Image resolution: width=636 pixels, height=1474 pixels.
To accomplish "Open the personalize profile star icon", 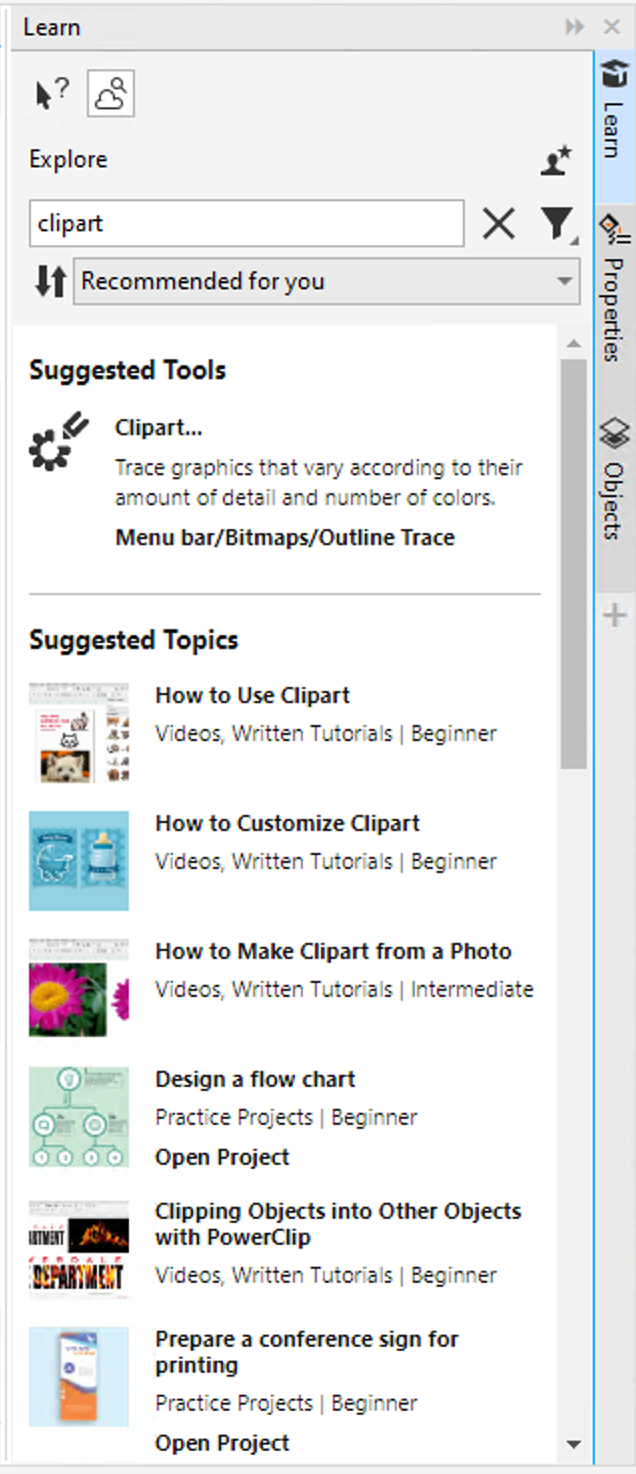I will 556,160.
